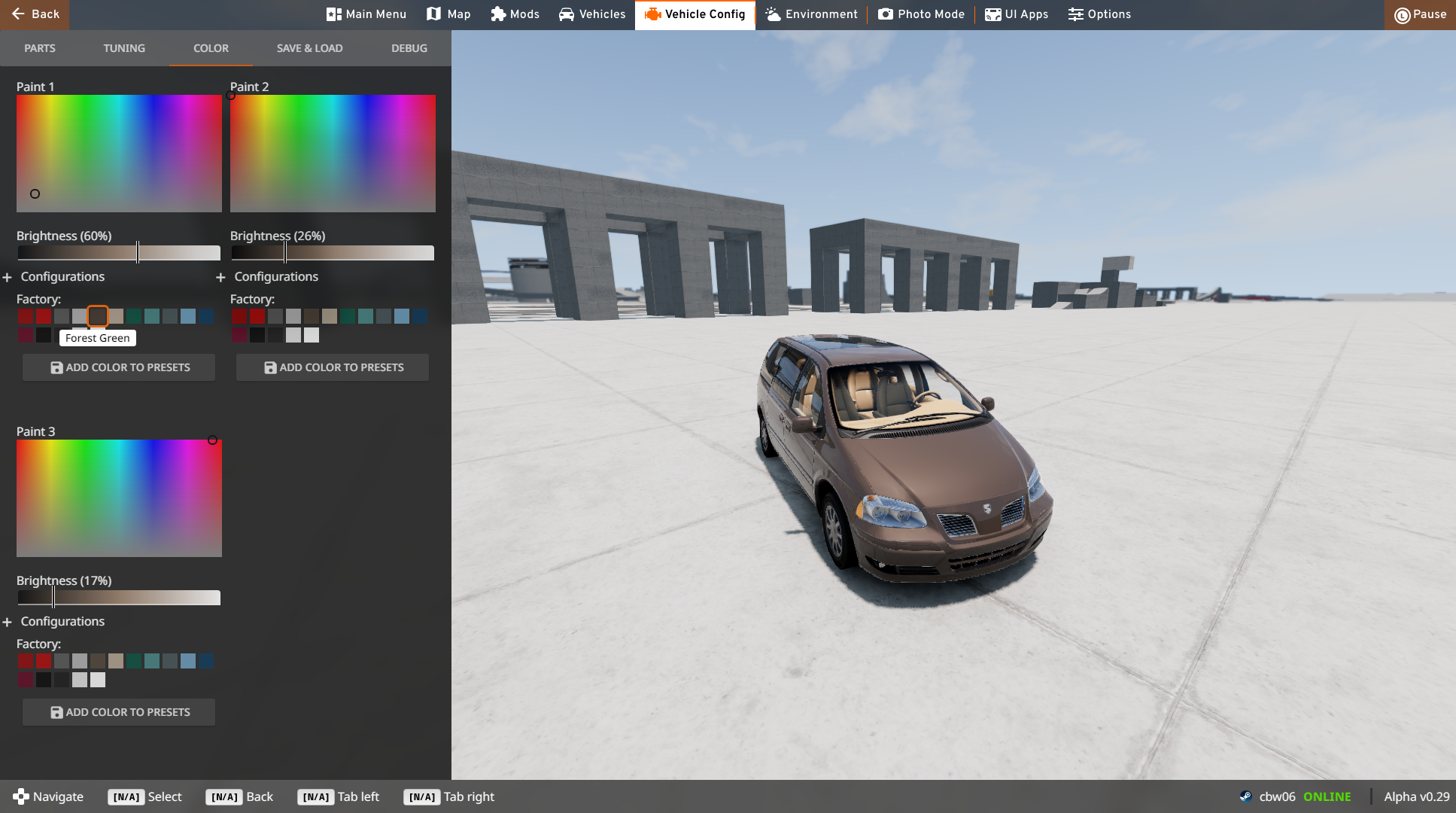Open the Mods manager
This screenshot has height=813, width=1456.
tap(515, 14)
